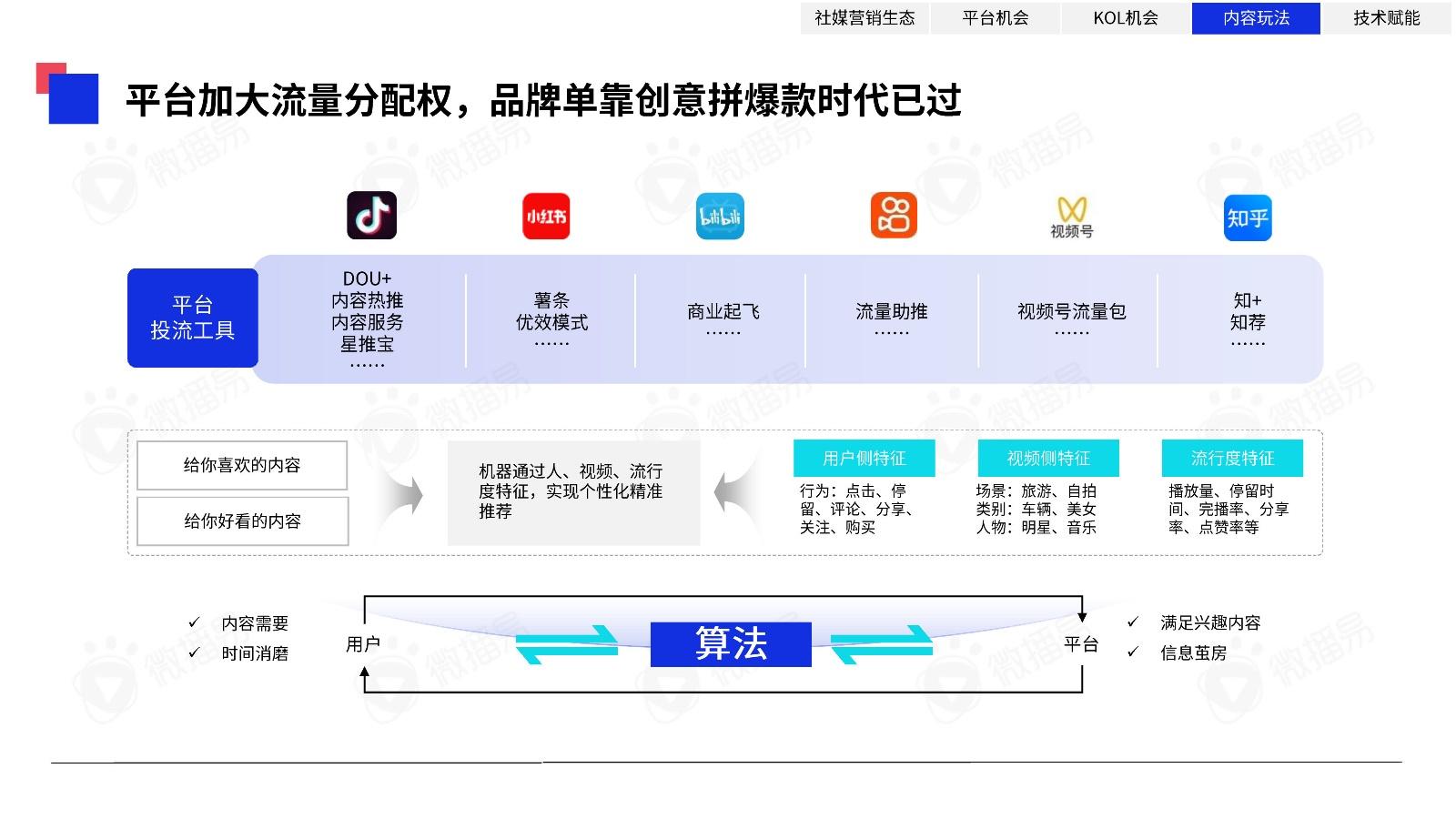Image resolution: width=1456 pixels, height=819 pixels.
Task: Click the blue square decoration beside the title
Action: pyautogui.click(x=75, y=98)
